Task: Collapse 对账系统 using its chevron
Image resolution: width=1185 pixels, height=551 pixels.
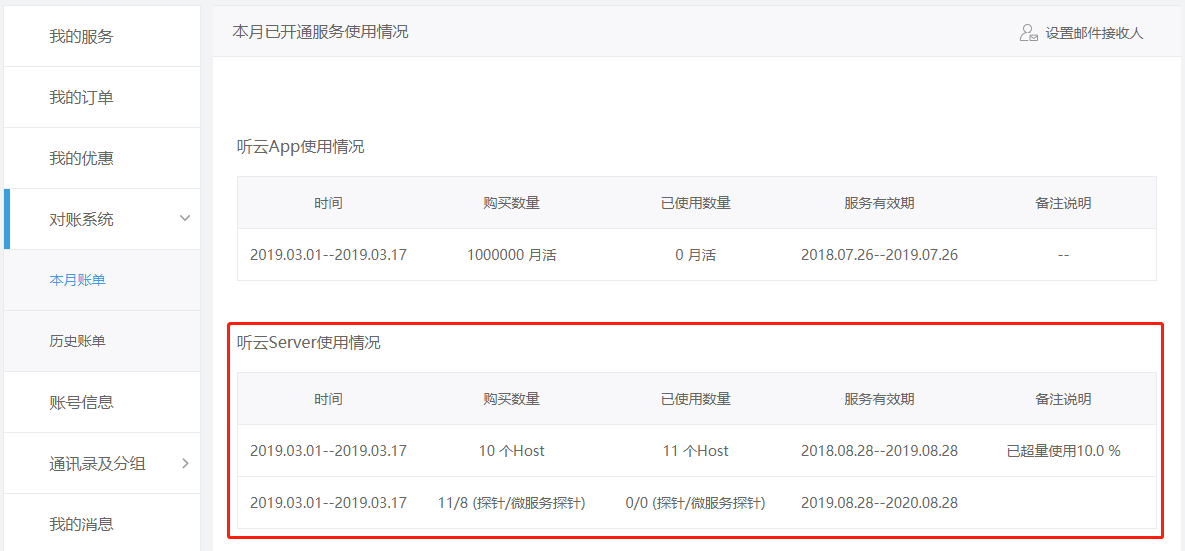Action: 184,219
